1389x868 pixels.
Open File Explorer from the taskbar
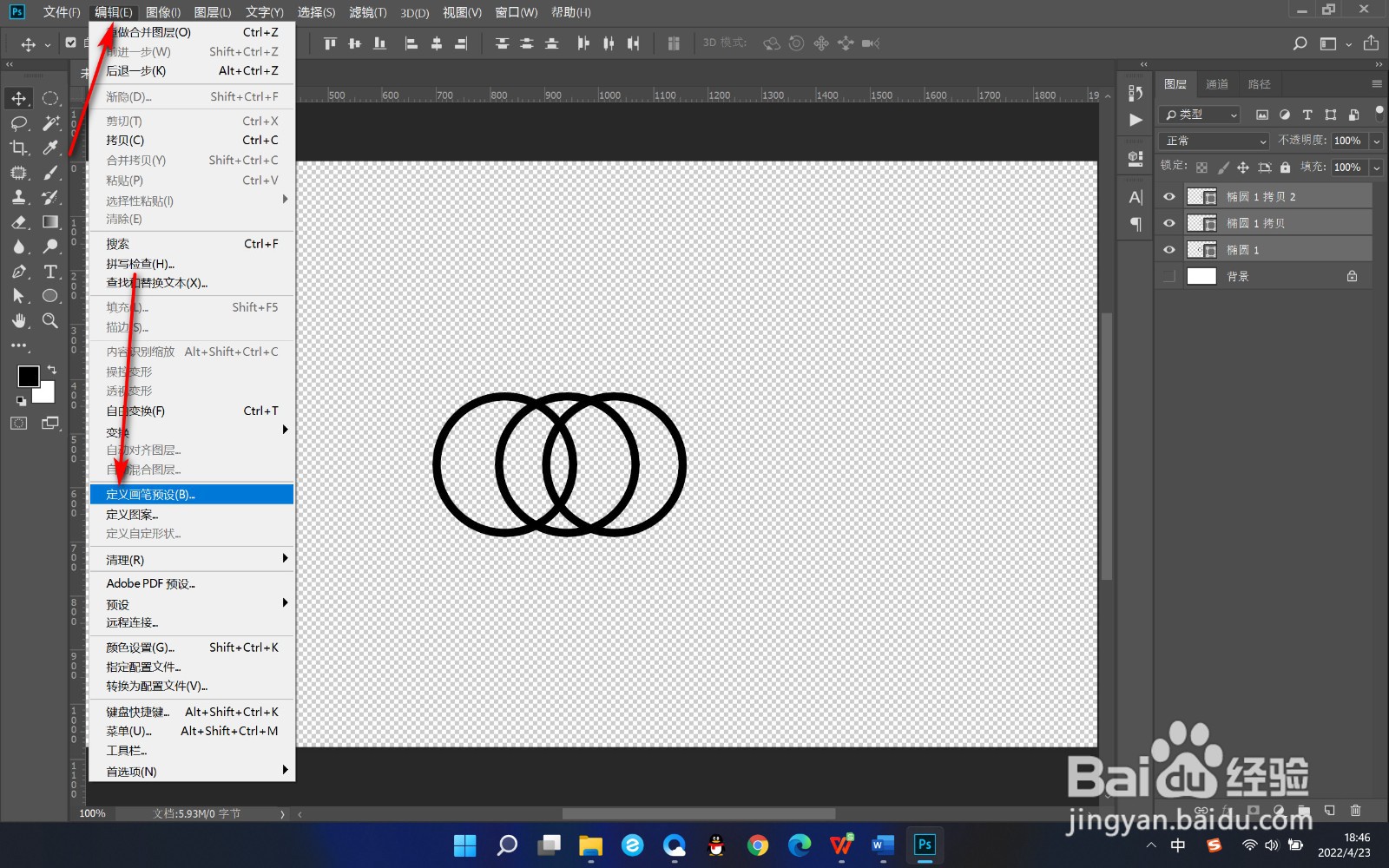(590, 845)
